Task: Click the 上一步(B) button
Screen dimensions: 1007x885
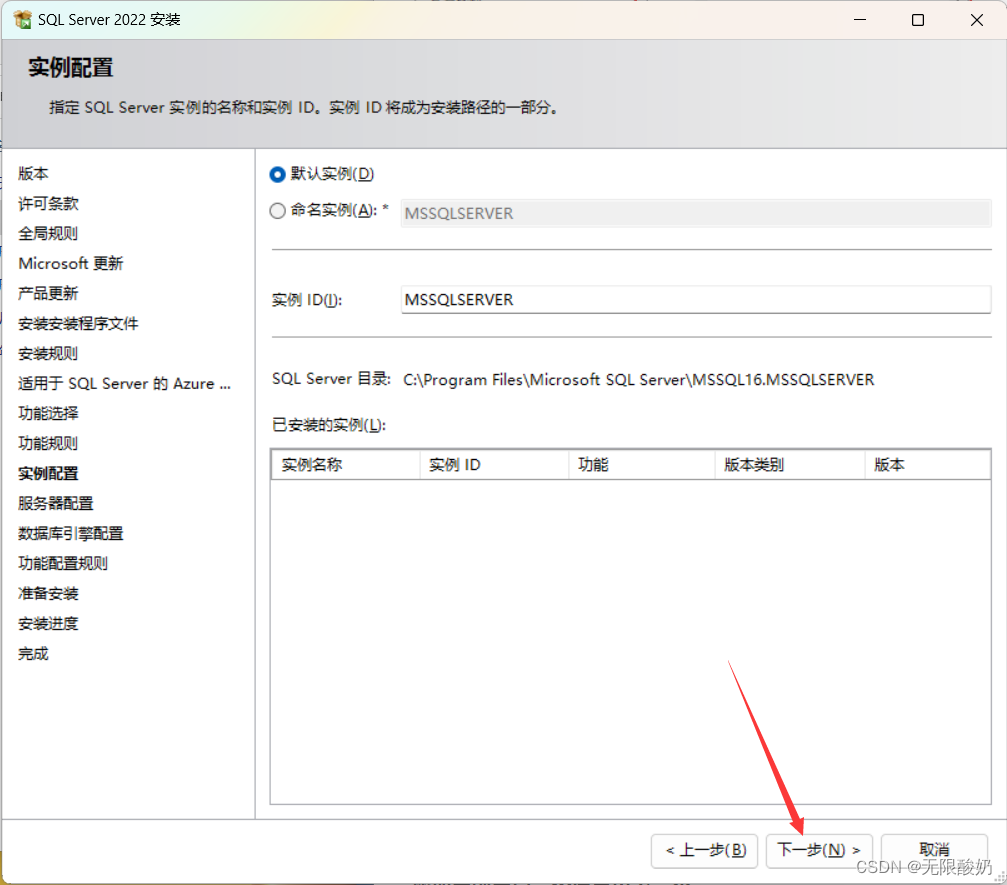Action: point(704,850)
